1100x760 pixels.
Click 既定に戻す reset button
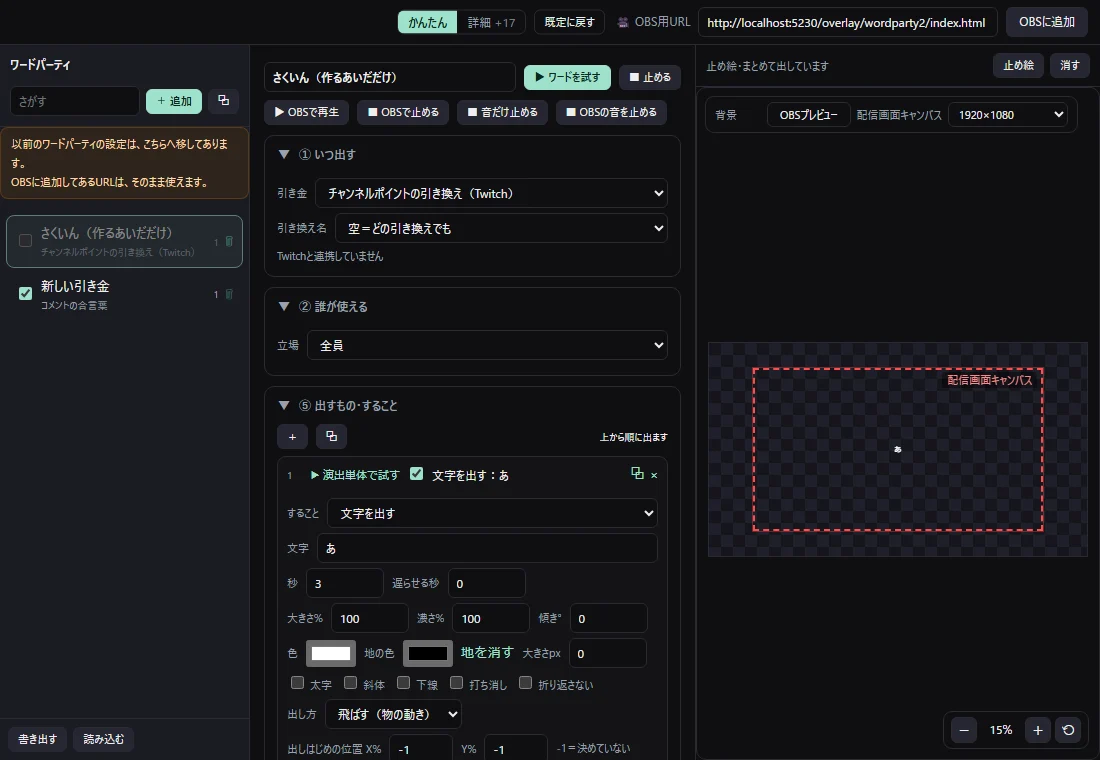coord(570,22)
